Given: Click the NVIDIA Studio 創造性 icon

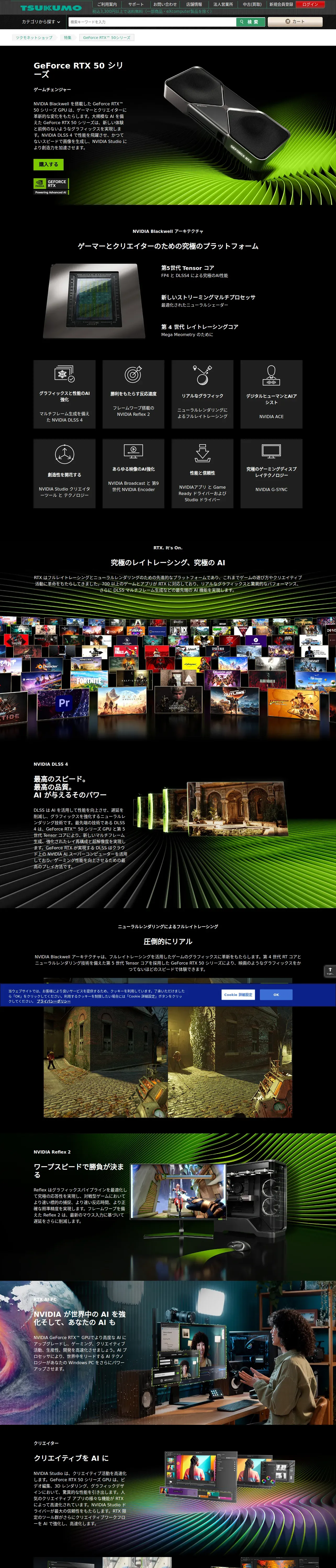Looking at the screenshot, I should (x=65, y=454).
